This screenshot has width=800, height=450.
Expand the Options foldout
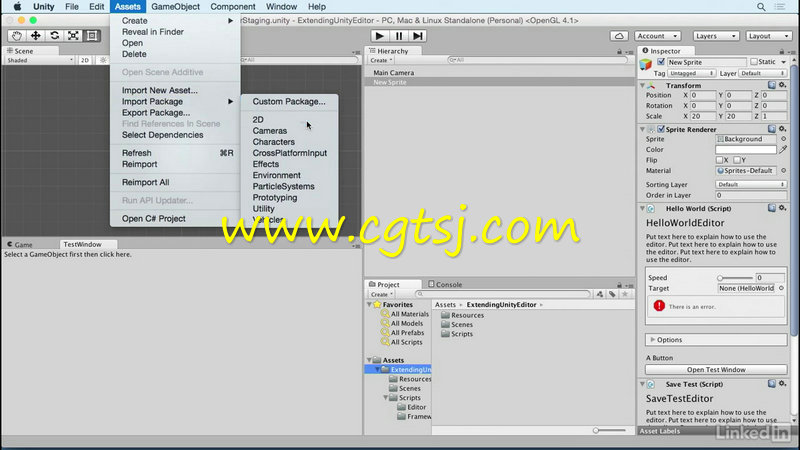652,340
